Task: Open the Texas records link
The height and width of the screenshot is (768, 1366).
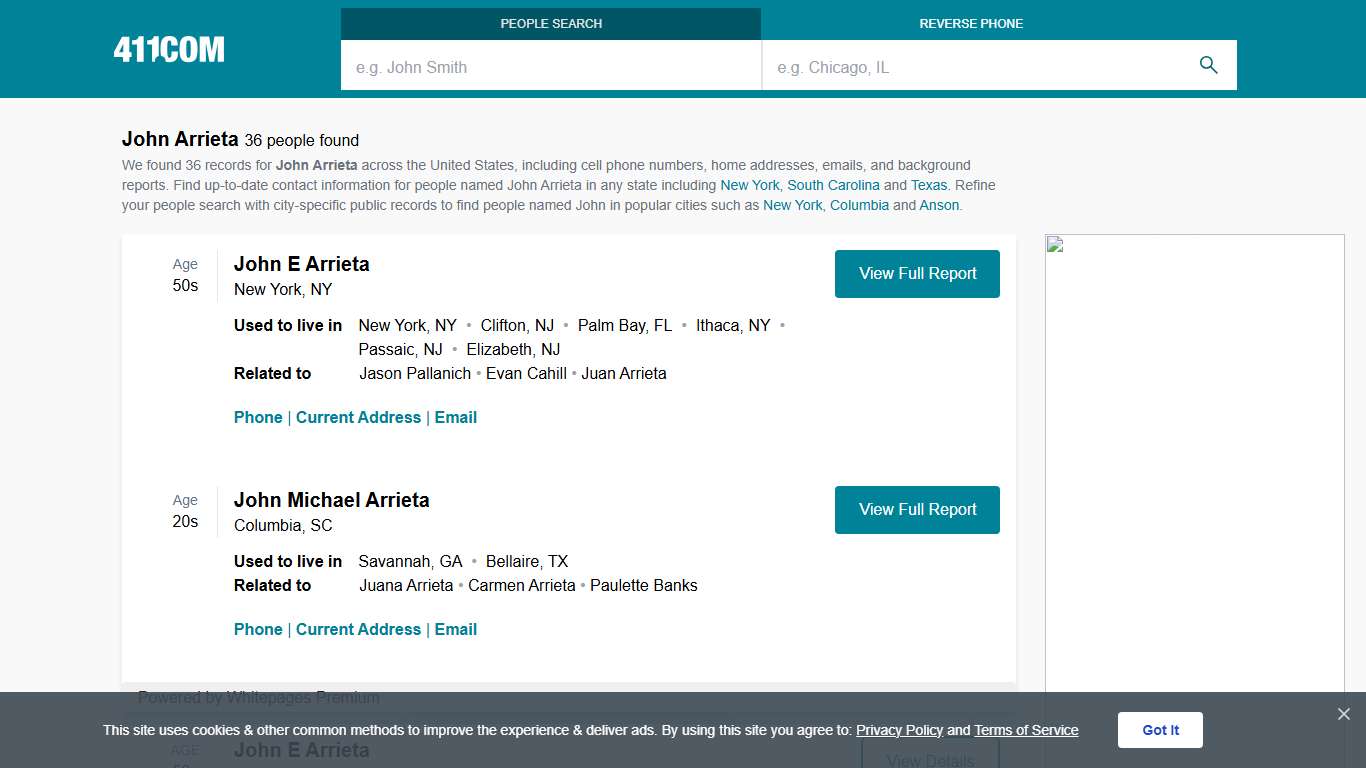Action: pyautogui.click(x=929, y=185)
